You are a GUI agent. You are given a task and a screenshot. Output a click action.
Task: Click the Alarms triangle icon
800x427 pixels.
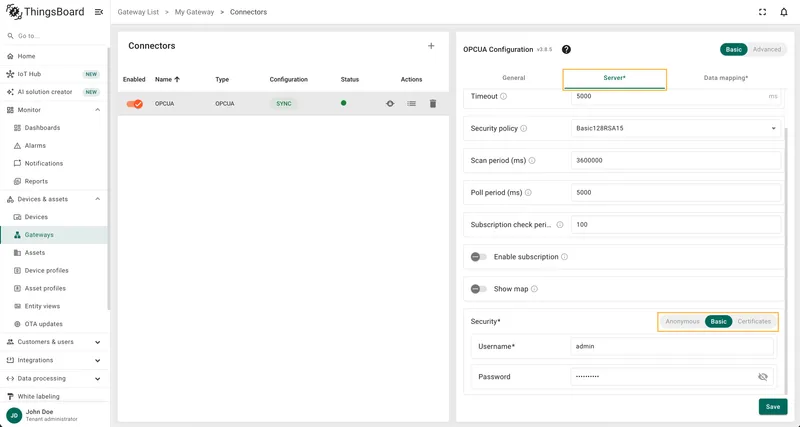[x=17, y=145]
